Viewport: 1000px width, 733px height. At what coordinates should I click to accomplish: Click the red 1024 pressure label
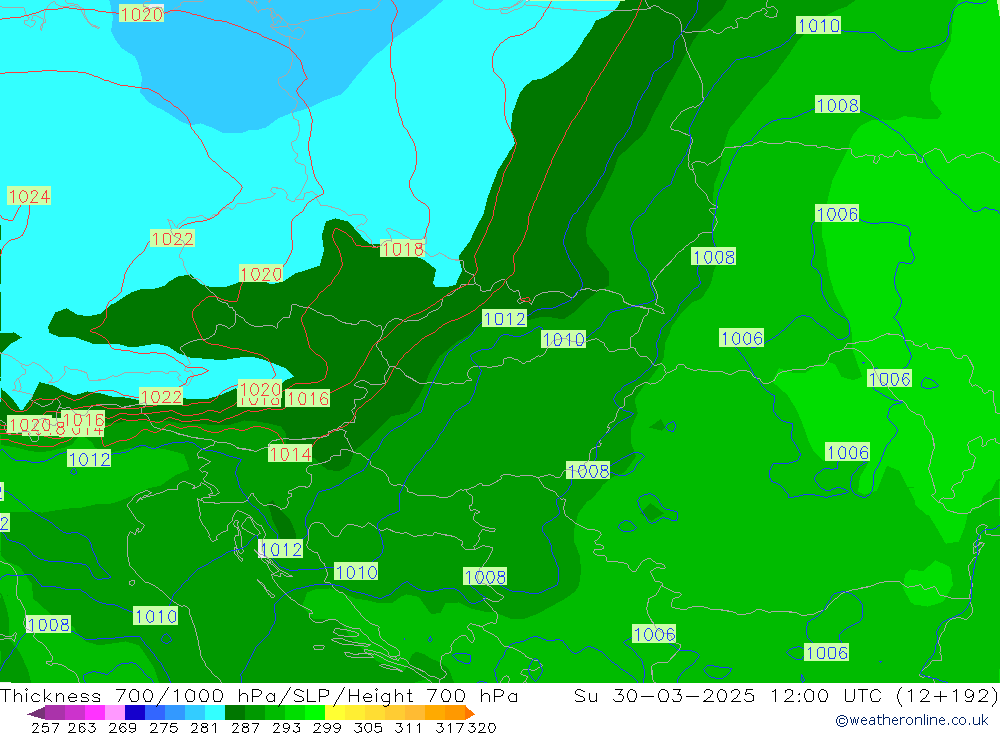(29, 196)
